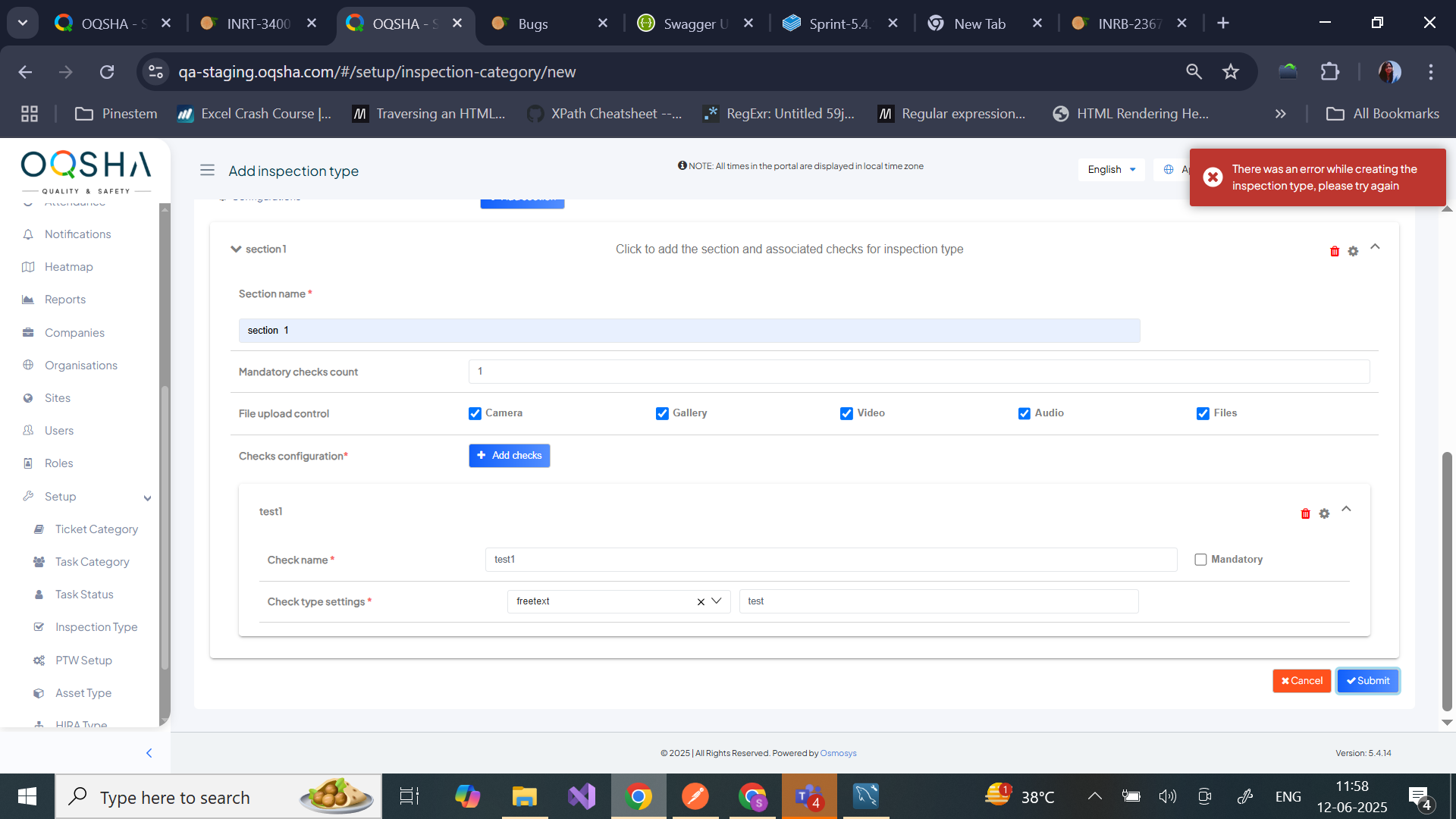Viewport: 1456px width, 819px height.
Task: Open the freetext check type dropdown
Action: pyautogui.click(x=716, y=601)
